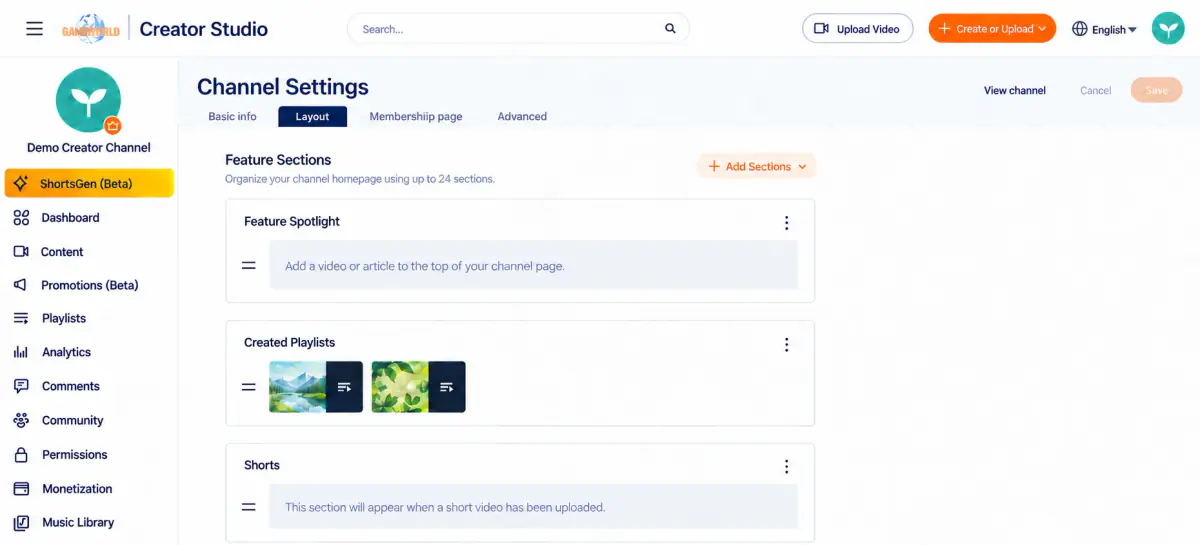Click the Demo Creator Channel name
The image size is (1200, 545).
pyautogui.click(x=88, y=148)
